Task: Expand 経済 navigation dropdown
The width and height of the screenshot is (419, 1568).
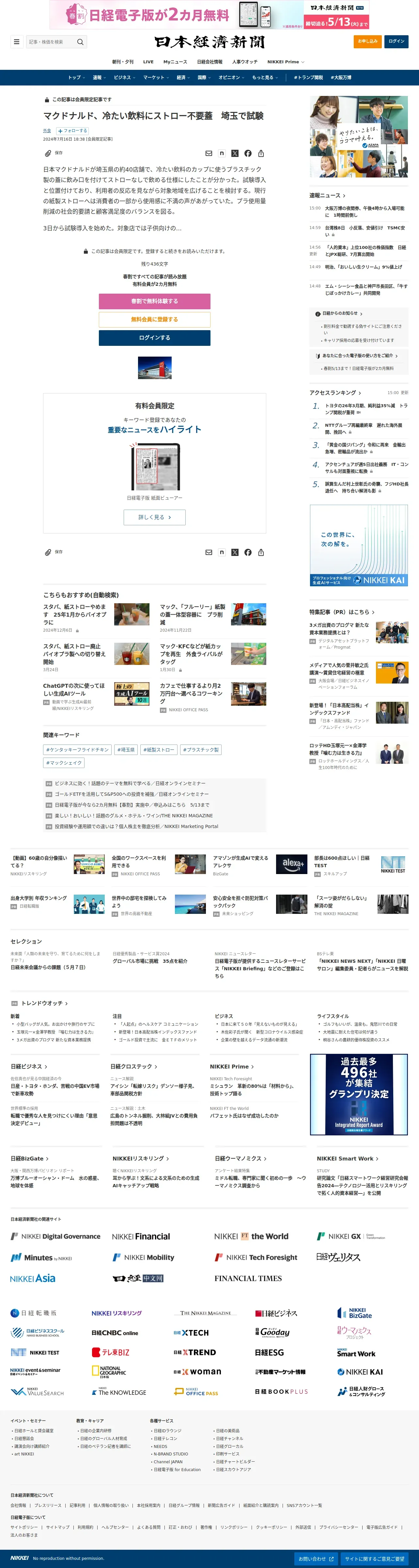Action: click(x=183, y=77)
